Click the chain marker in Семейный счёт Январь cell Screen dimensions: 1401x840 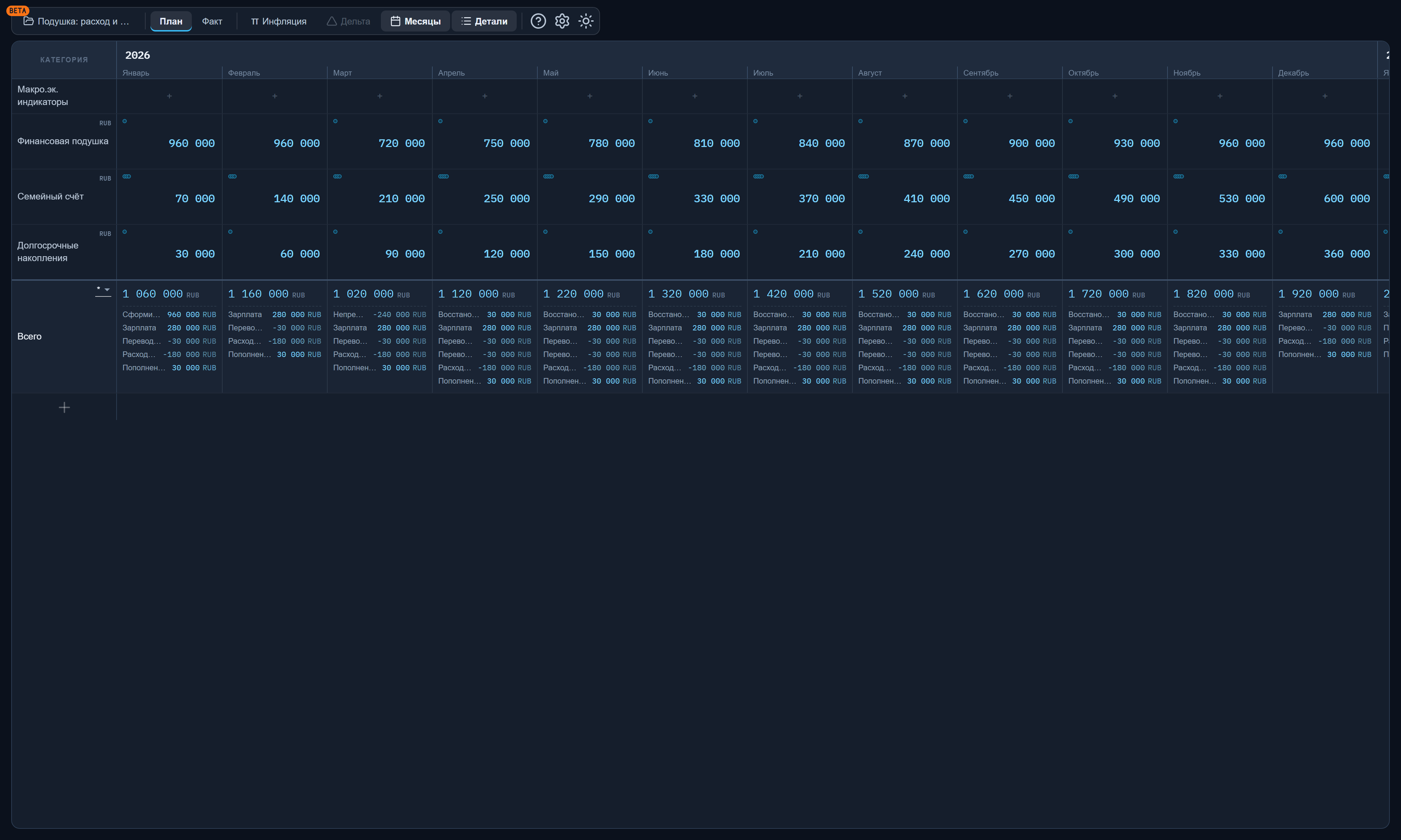pyautogui.click(x=127, y=177)
